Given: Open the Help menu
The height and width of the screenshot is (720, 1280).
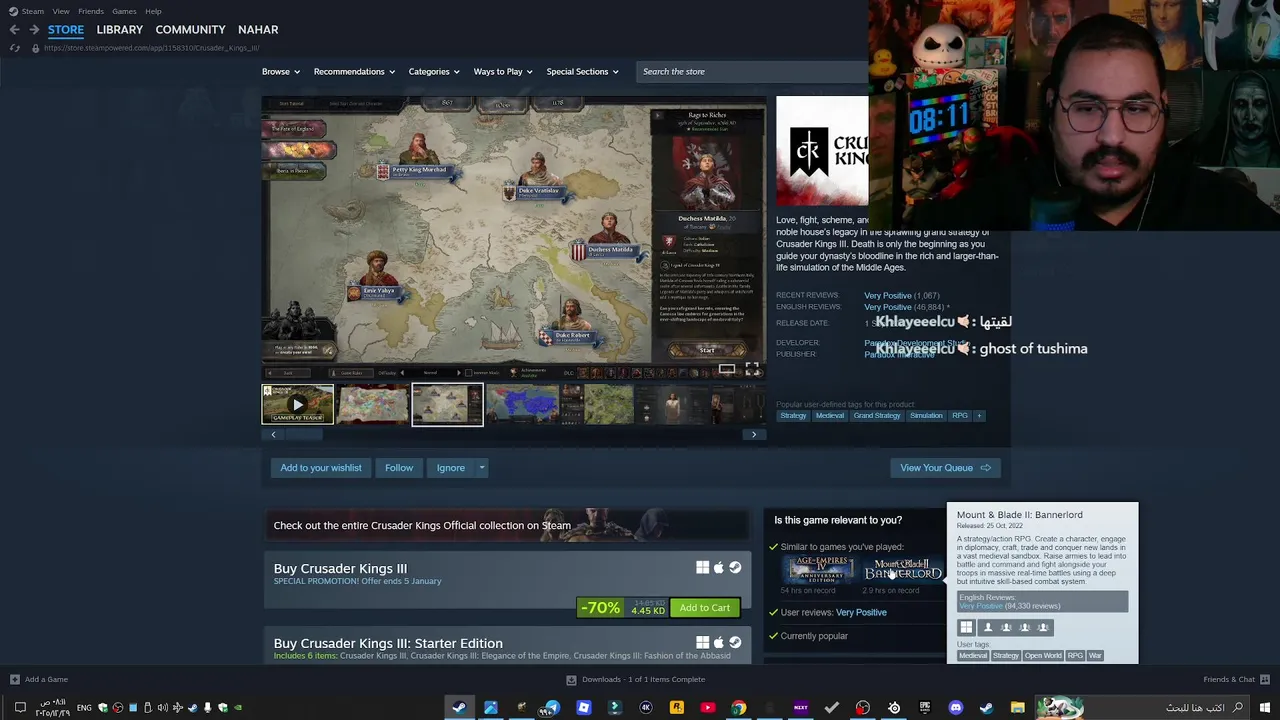Looking at the screenshot, I should coord(153,11).
